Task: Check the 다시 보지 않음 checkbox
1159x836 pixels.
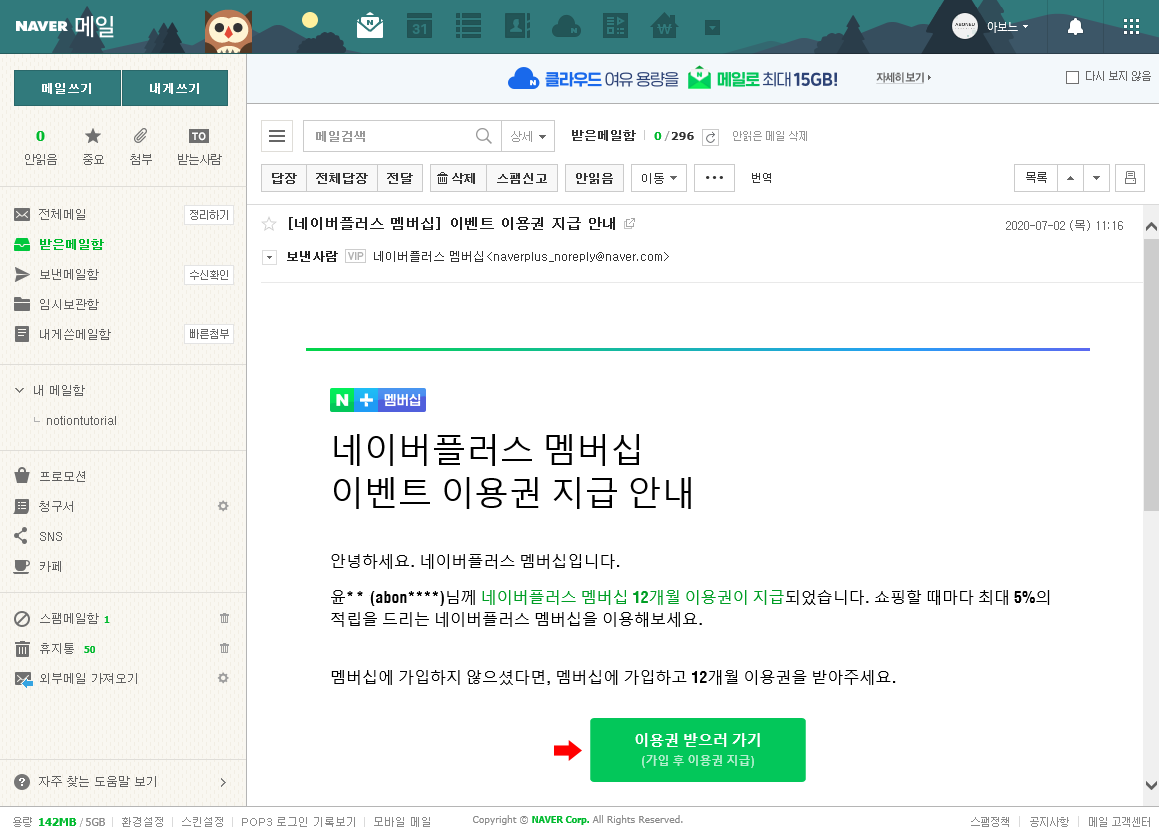Action: pos(1073,77)
